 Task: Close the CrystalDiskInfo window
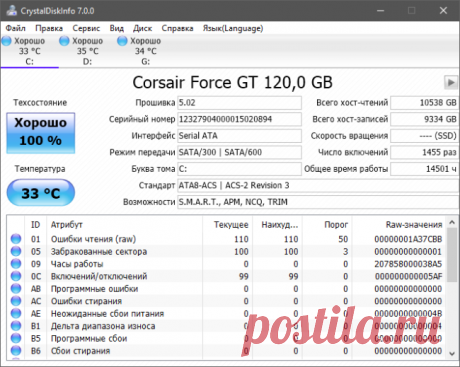click(x=443, y=10)
